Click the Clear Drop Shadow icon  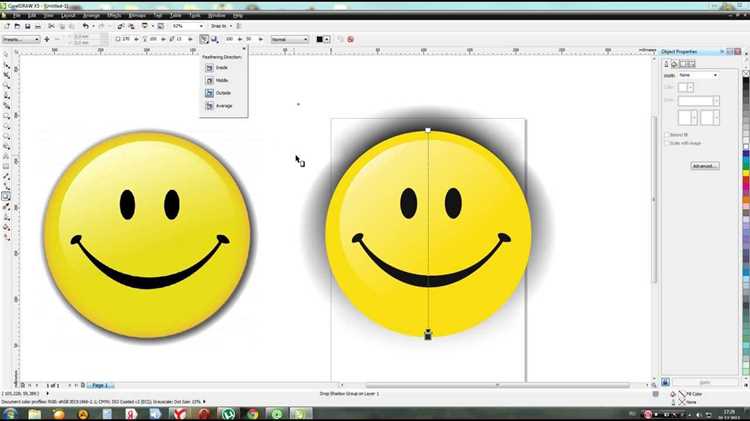pos(350,39)
